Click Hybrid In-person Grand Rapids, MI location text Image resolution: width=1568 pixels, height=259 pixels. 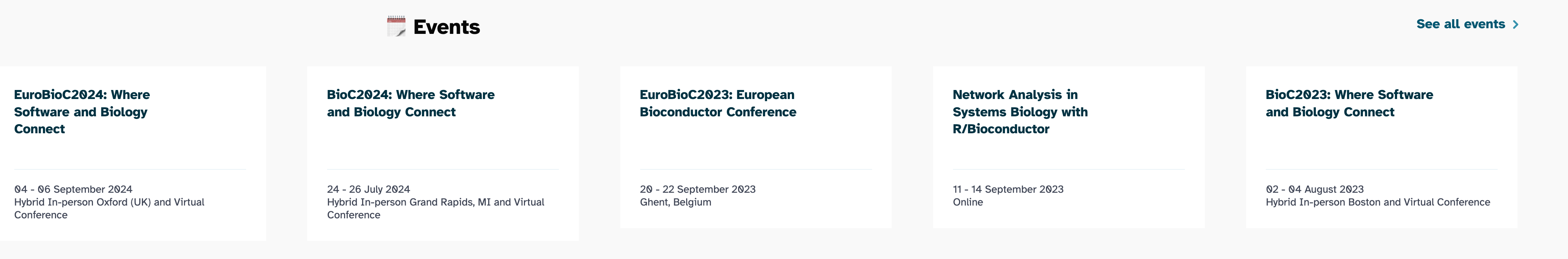(435, 202)
